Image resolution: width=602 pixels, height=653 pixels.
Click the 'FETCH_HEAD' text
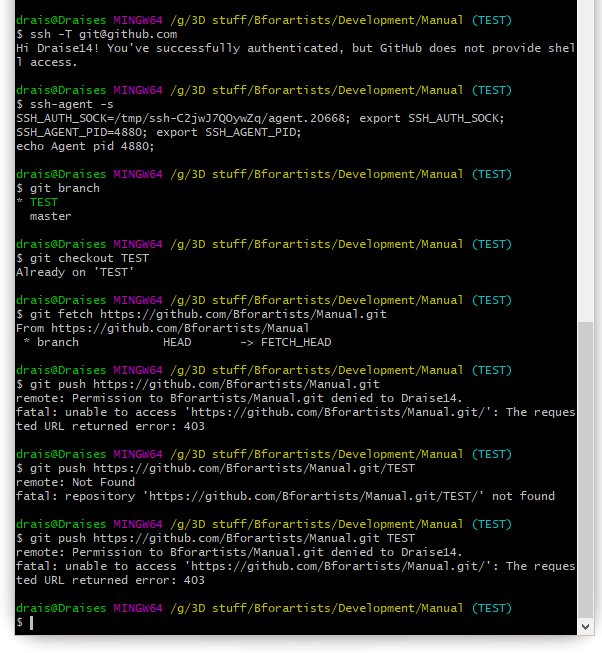tap(296, 342)
